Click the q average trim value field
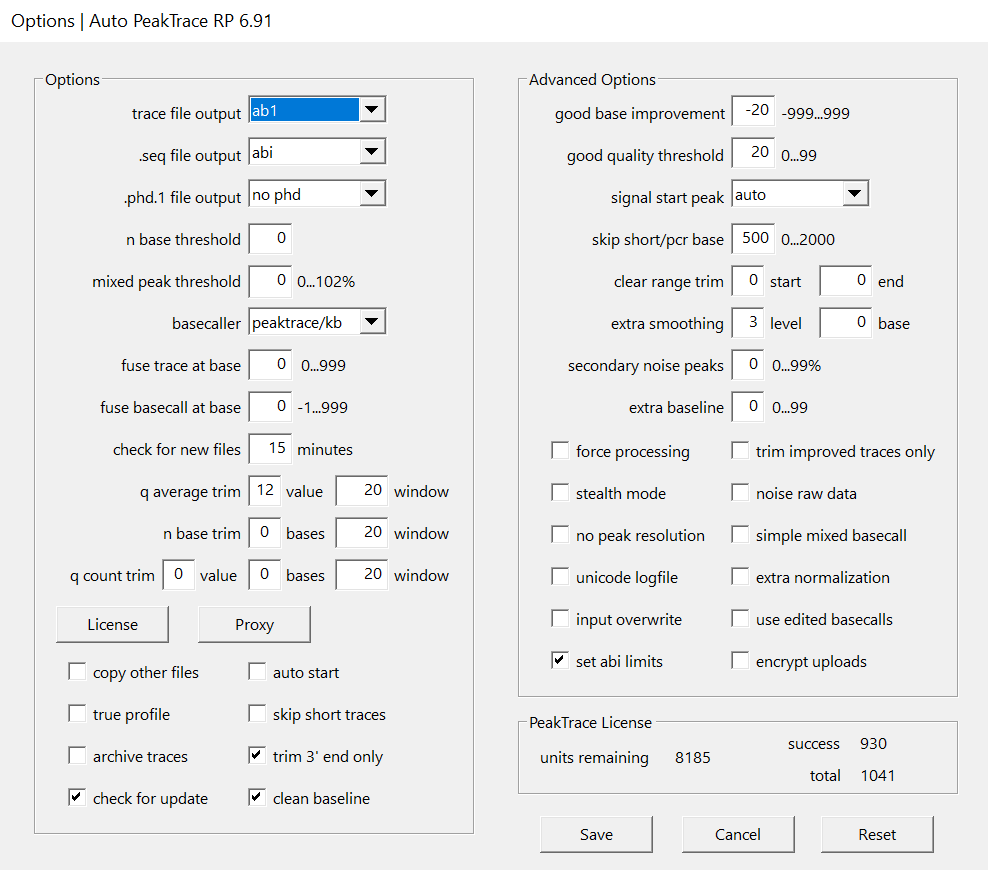 pos(265,491)
